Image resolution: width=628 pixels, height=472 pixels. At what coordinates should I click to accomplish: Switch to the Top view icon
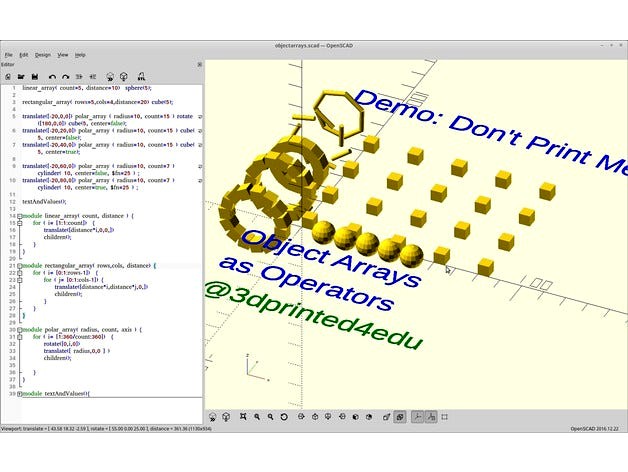pyautogui.click(x=315, y=417)
